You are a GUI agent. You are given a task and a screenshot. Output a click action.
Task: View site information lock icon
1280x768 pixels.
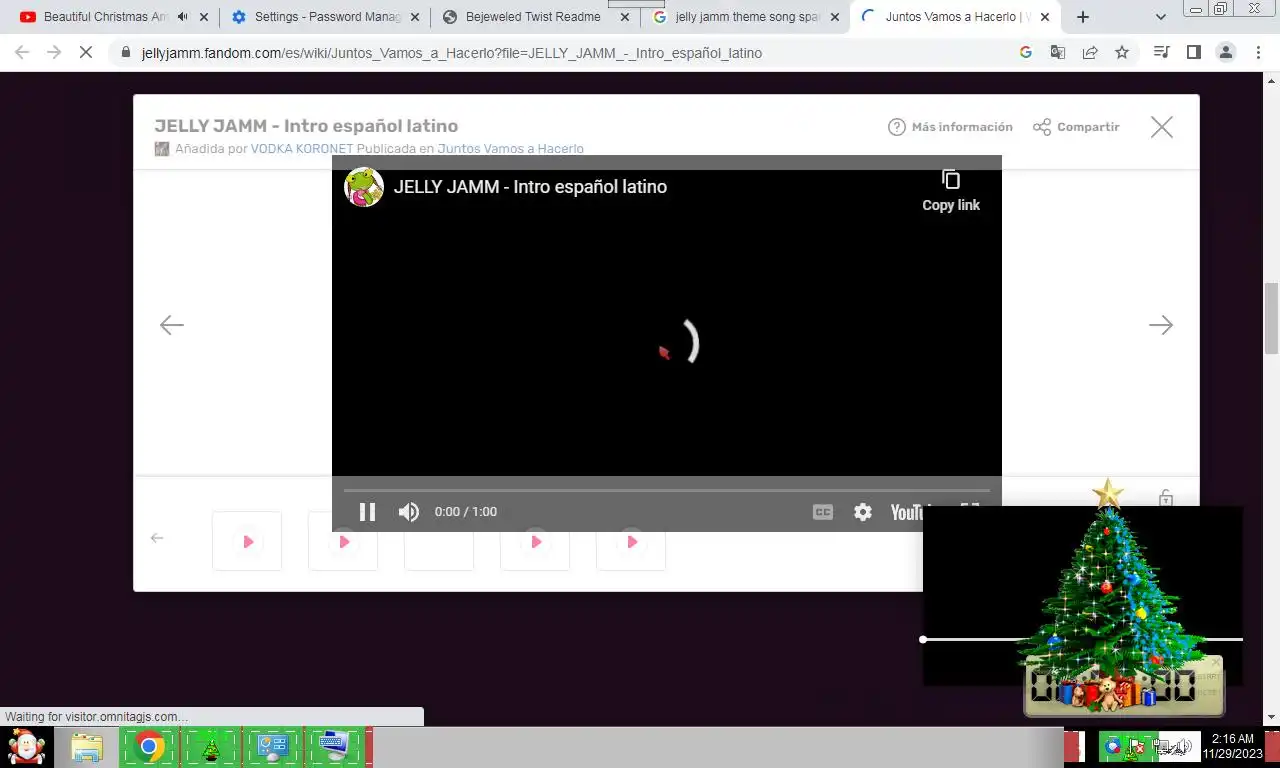click(x=125, y=53)
